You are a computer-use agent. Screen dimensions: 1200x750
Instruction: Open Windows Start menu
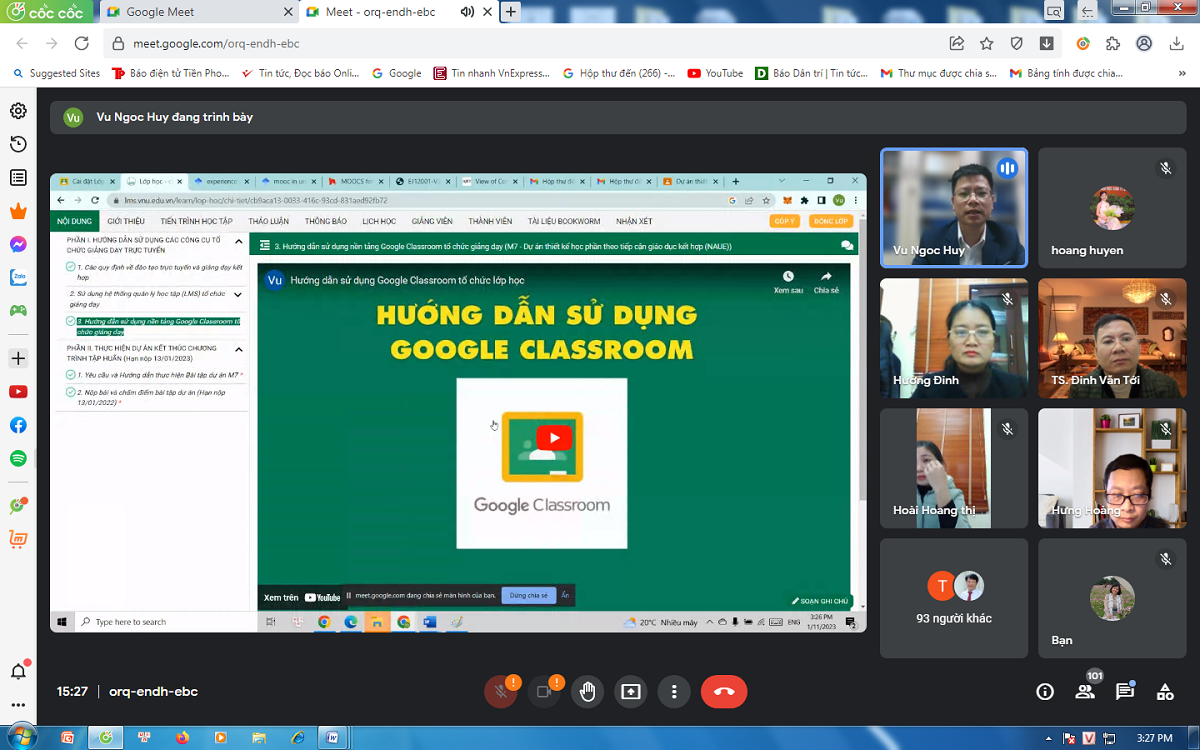point(20,738)
